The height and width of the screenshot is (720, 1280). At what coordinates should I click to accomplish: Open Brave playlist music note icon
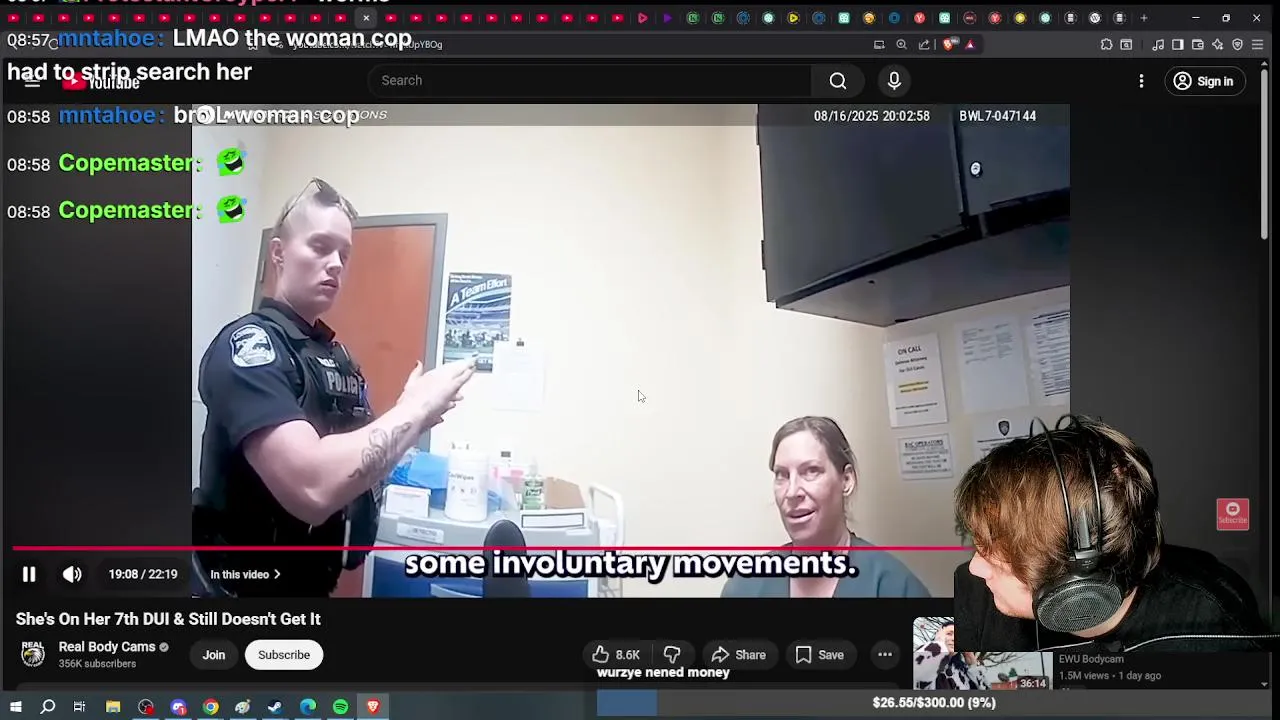[x=1158, y=44]
